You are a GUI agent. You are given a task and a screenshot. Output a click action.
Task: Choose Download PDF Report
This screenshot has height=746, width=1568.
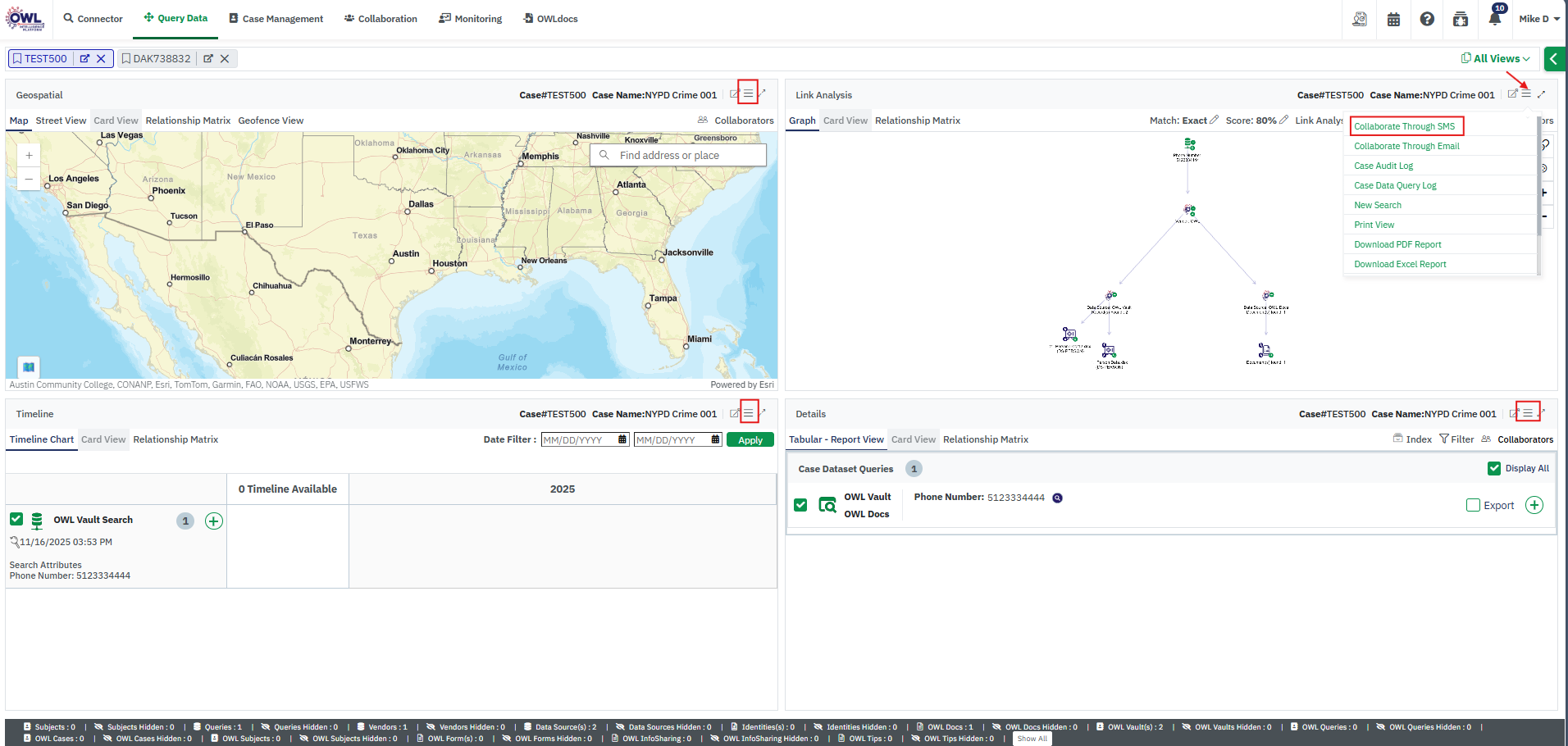point(1397,244)
